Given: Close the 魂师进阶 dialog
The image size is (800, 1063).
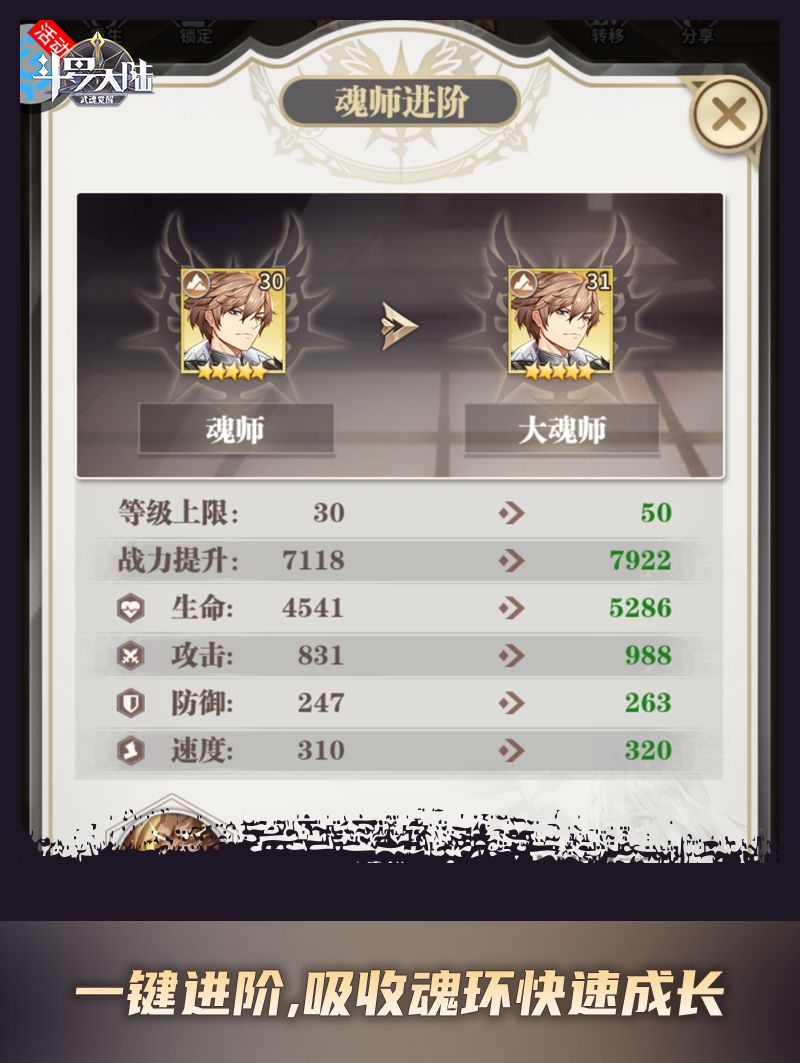Looking at the screenshot, I should pyautogui.click(x=728, y=113).
